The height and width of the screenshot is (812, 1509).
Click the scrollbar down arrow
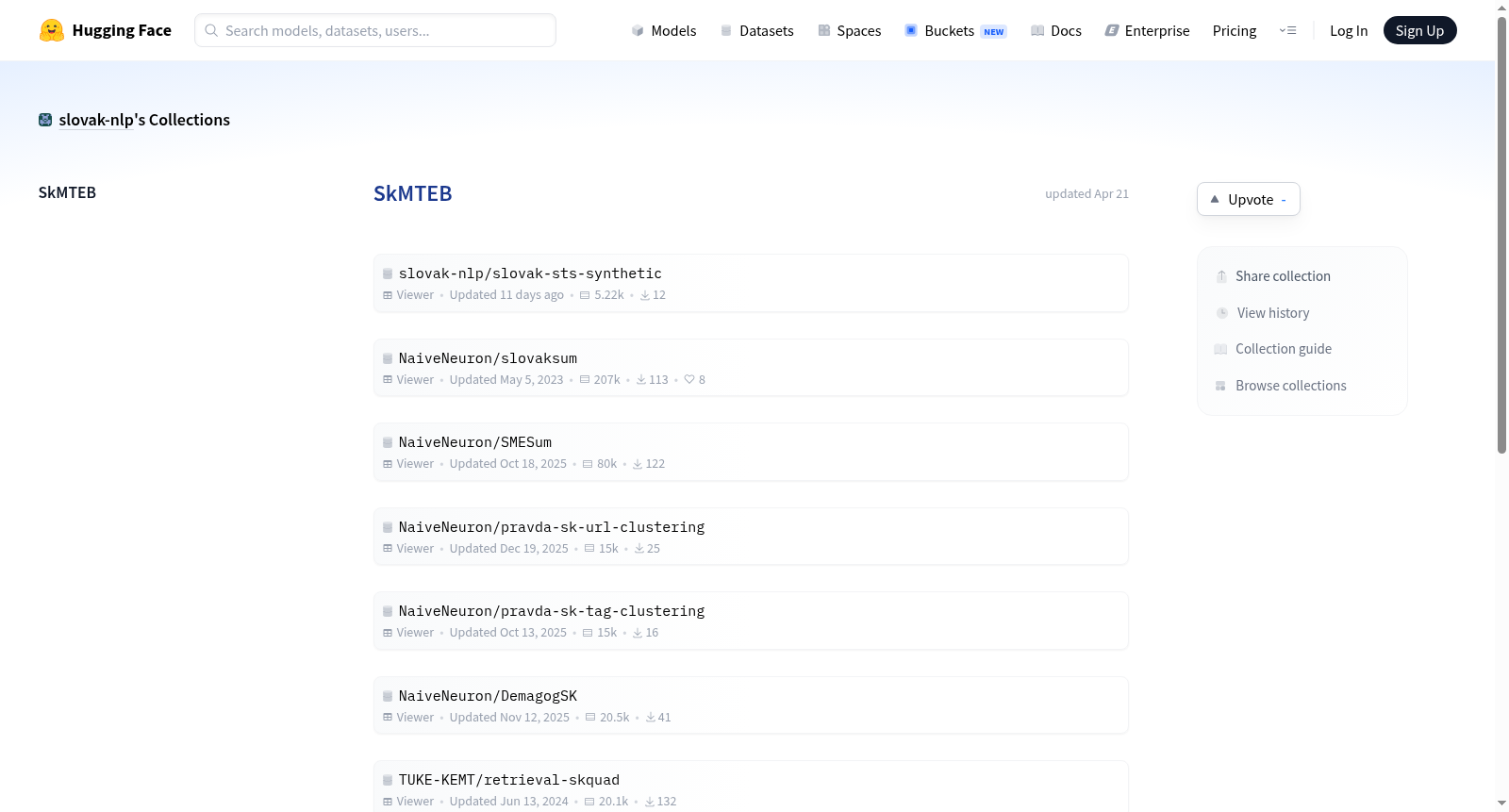[1501, 804]
